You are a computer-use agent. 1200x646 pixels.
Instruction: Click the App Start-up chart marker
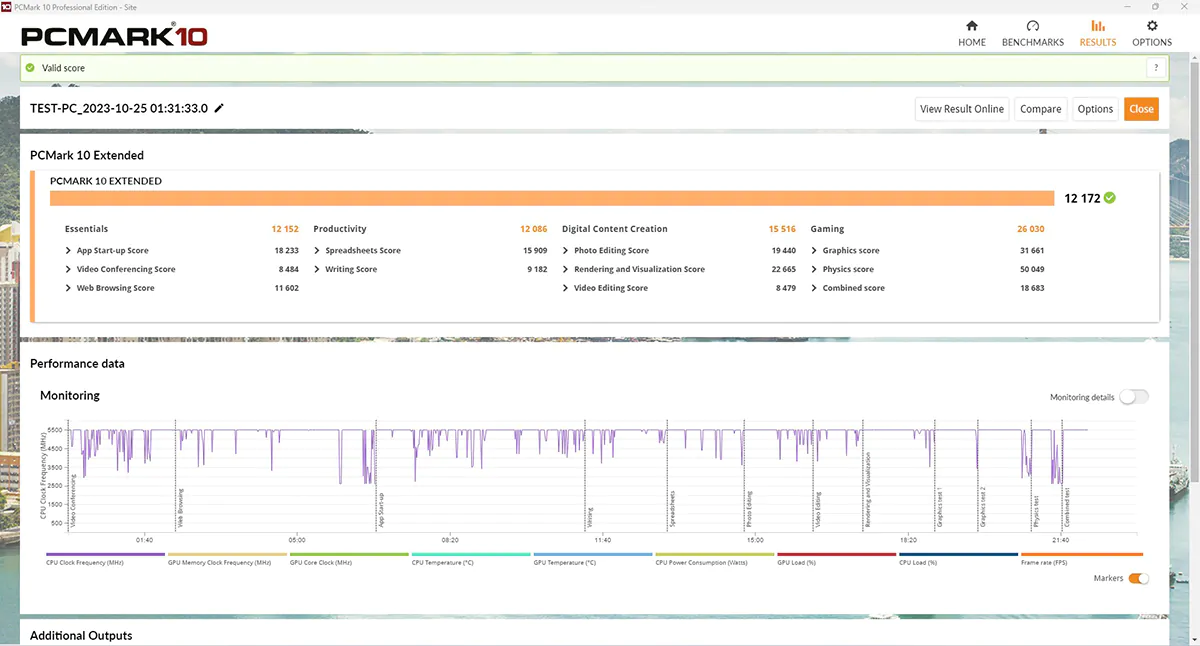pos(381,509)
